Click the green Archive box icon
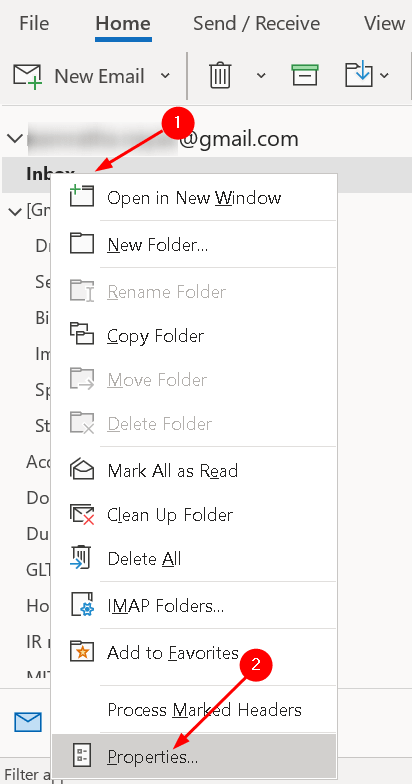The height and width of the screenshot is (784, 412). pyautogui.click(x=305, y=76)
